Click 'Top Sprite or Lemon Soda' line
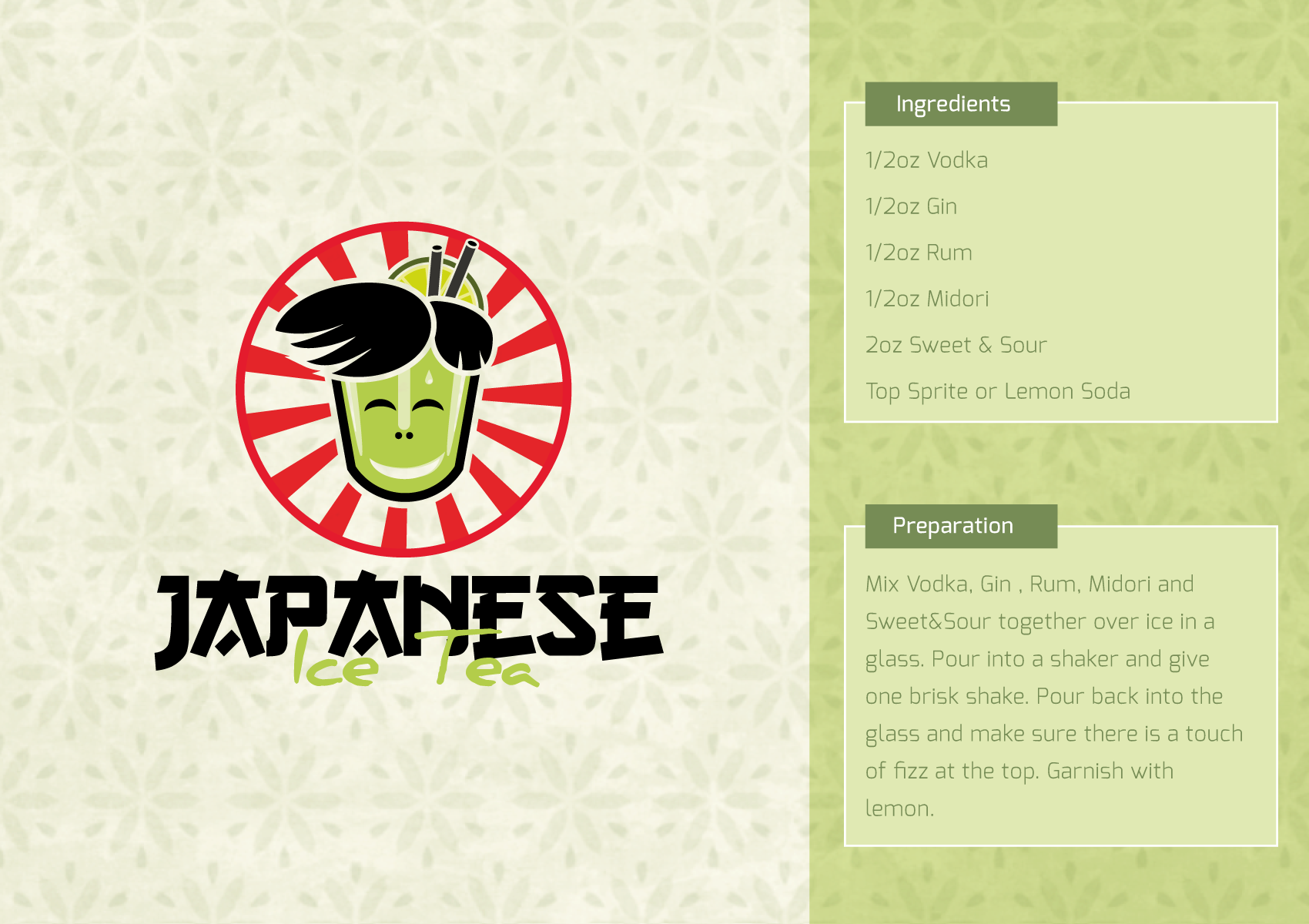This screenshot has height=924, width=1309. 998,391
